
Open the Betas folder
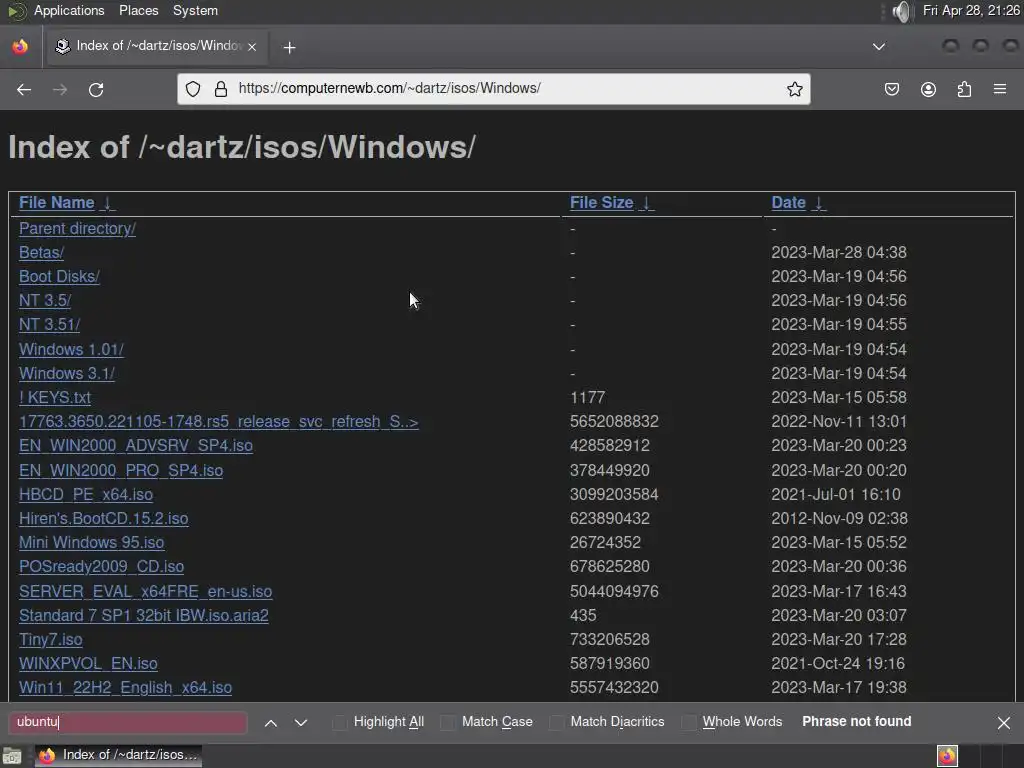tap(41, 252)
